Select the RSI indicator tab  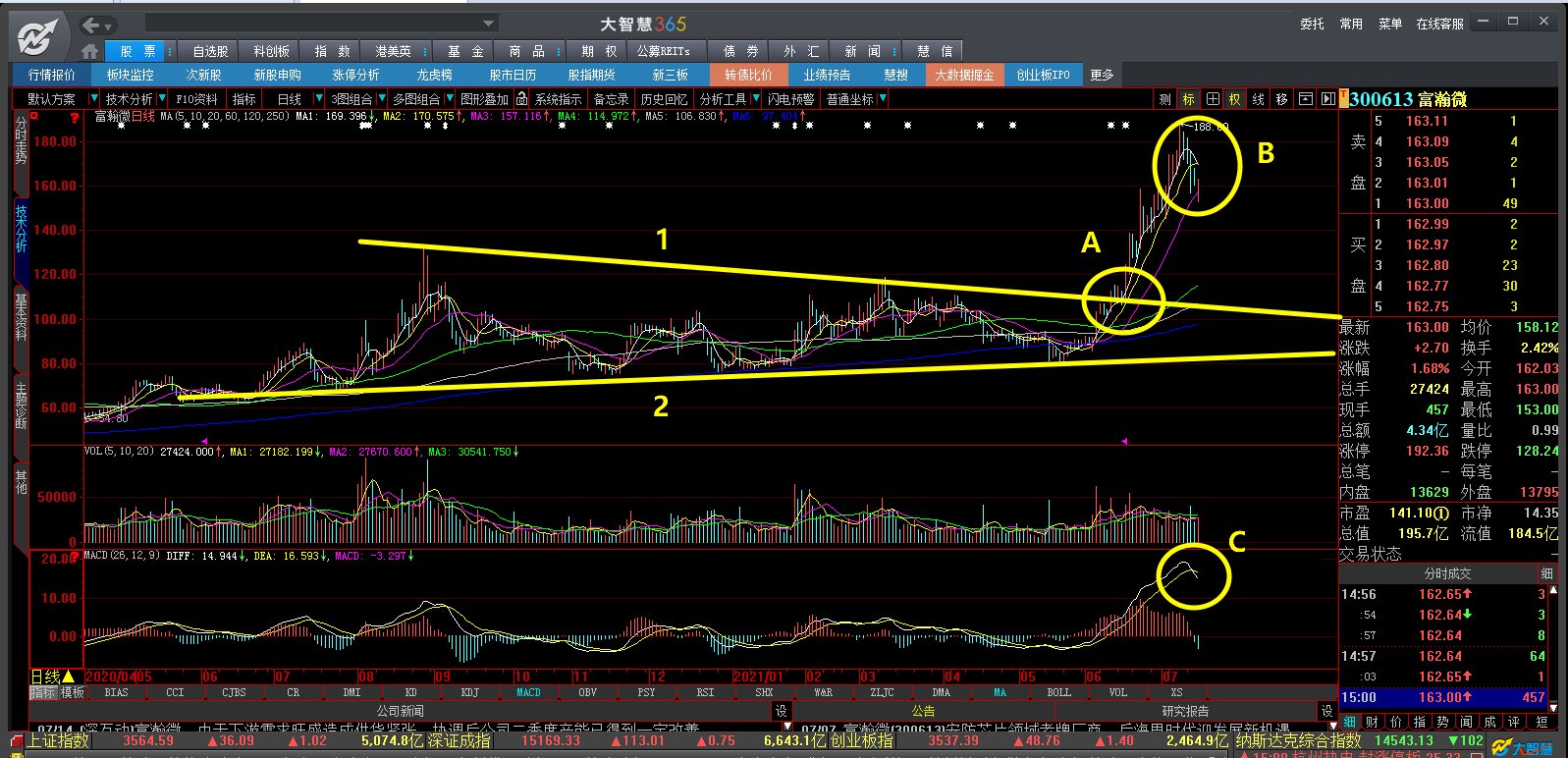point(705,693)
